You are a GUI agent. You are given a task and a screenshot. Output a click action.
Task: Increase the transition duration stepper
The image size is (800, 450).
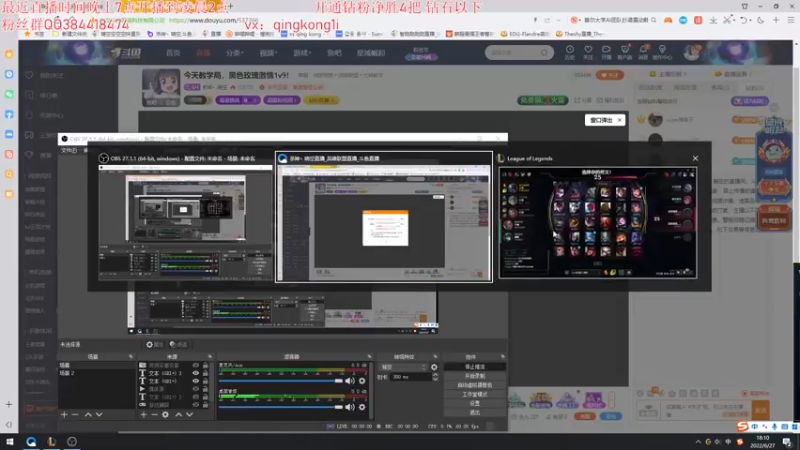(x=435, y=374)
